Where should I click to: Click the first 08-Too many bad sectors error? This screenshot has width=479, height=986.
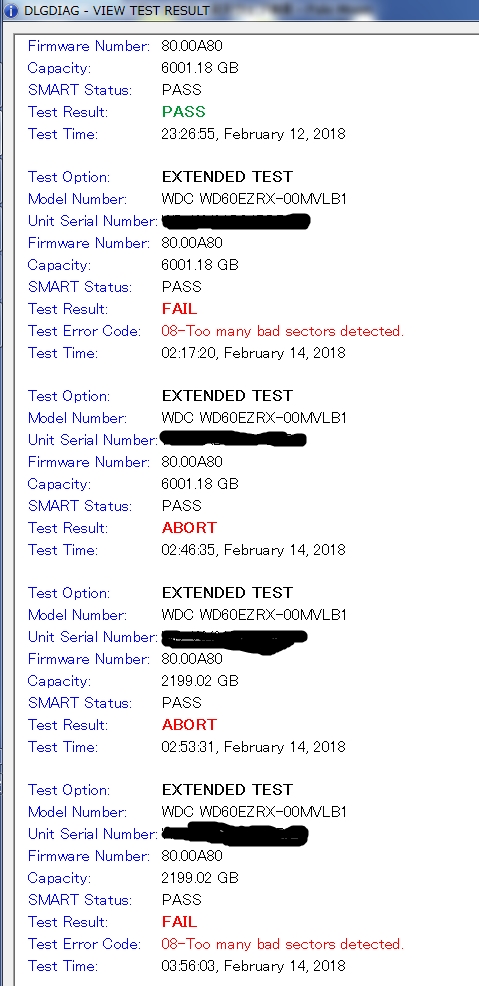click(282, 331)
